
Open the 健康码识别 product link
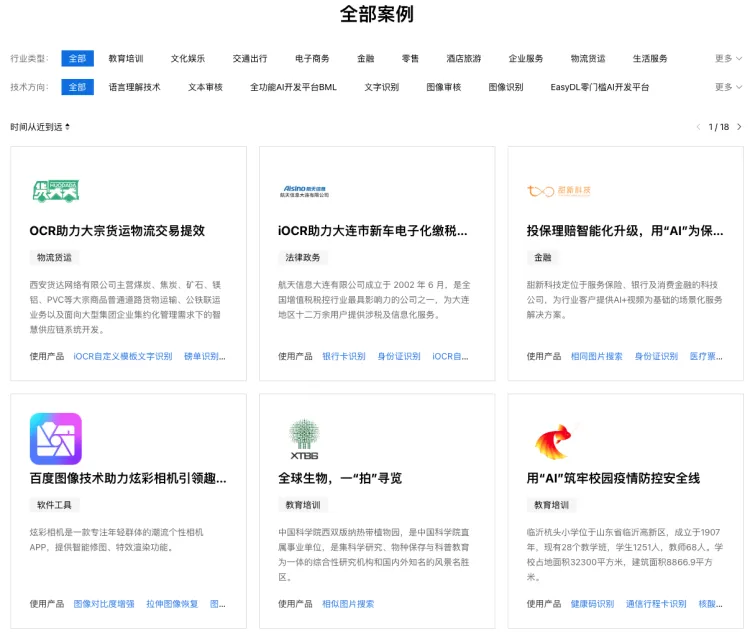(x=592, y=604)
